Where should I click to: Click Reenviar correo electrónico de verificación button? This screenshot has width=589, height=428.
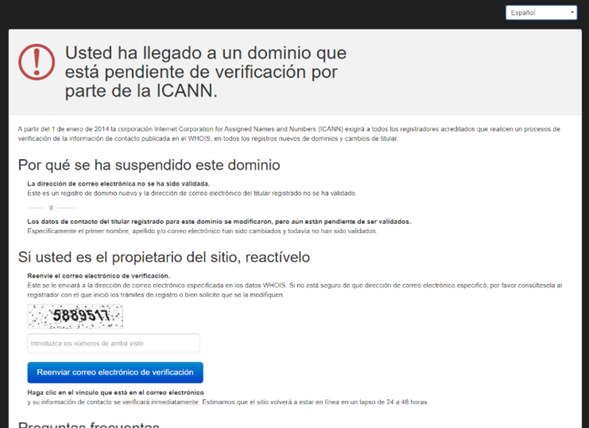pos(115,372)
